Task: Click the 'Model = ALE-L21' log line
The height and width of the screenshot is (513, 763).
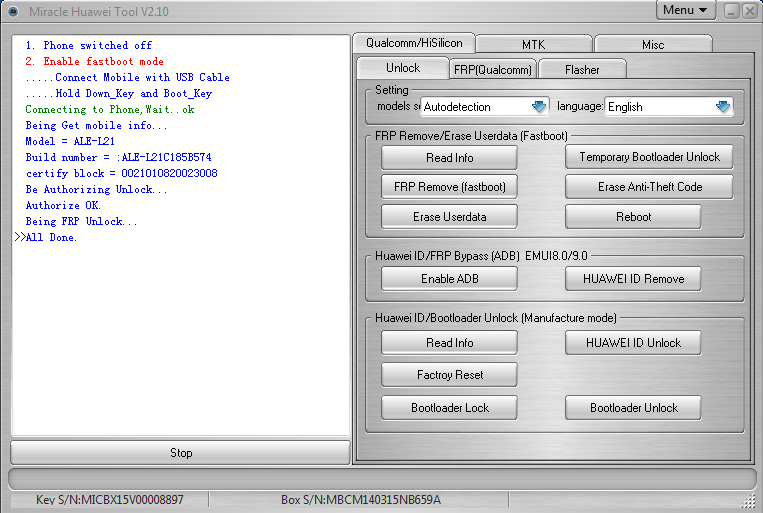Action: 70,141
